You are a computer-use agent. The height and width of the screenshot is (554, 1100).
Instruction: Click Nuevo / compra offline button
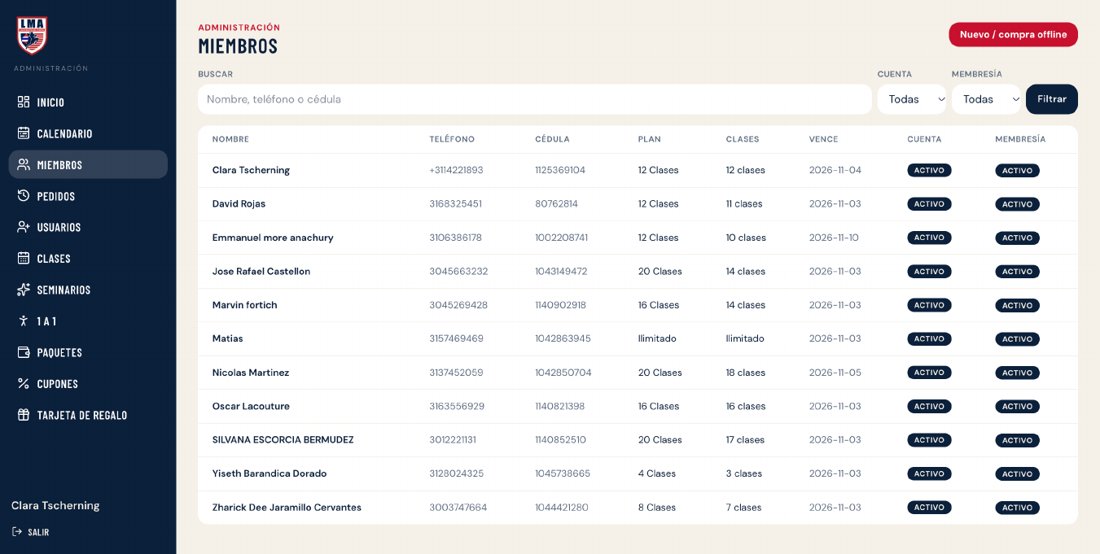[1013, 34]
